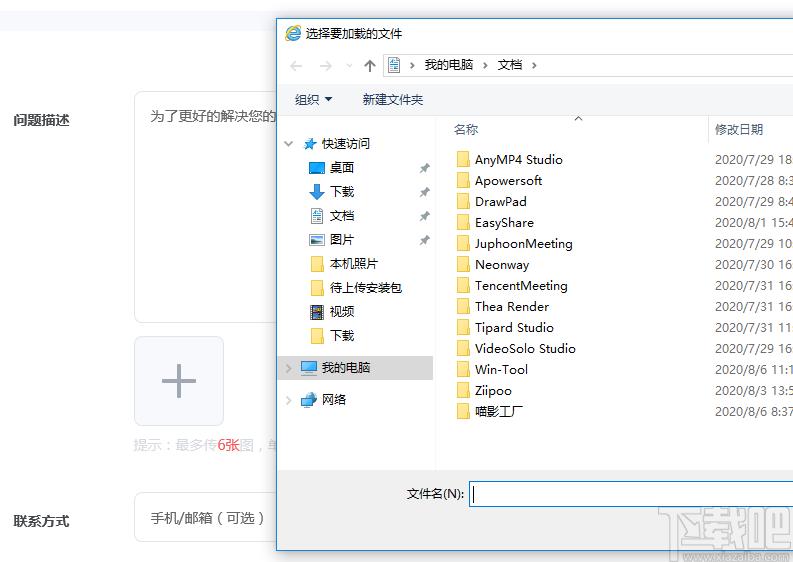Expand the chevron after 文档 breadcrumb
793x562 pixels.
[534, 65]
